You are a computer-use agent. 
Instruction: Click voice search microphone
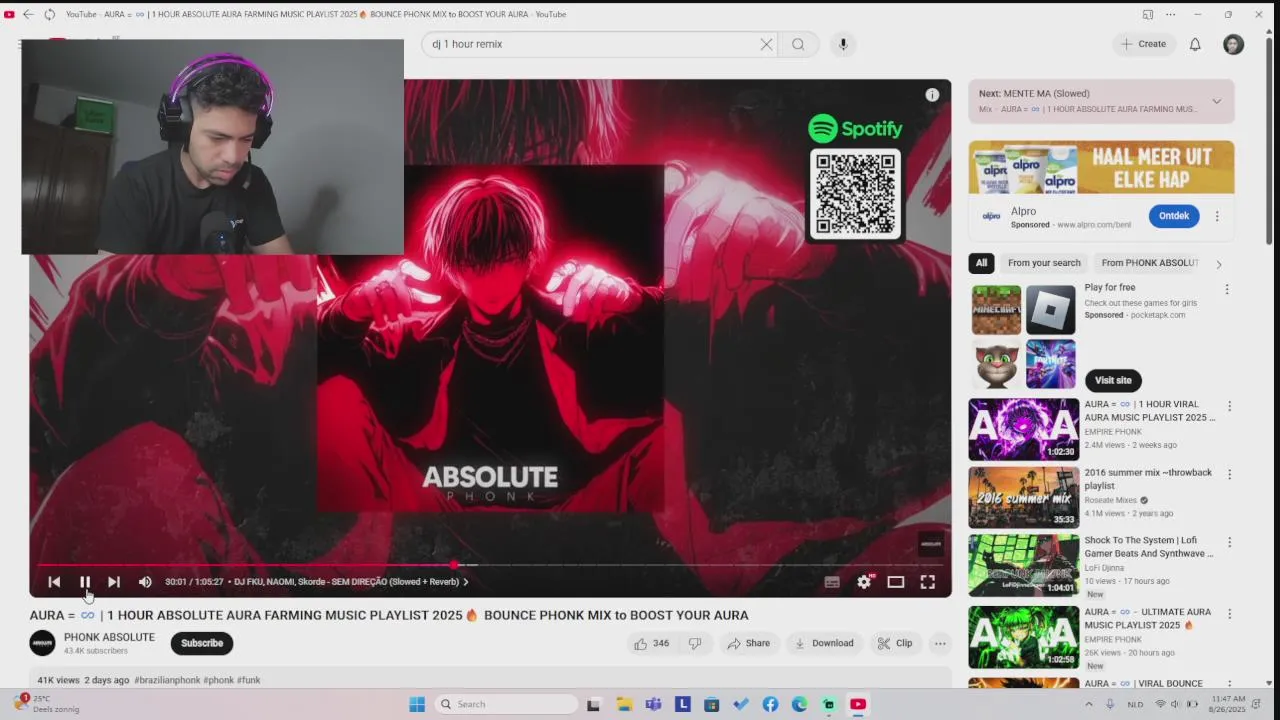pyautogui.click(x=843, y=44)
